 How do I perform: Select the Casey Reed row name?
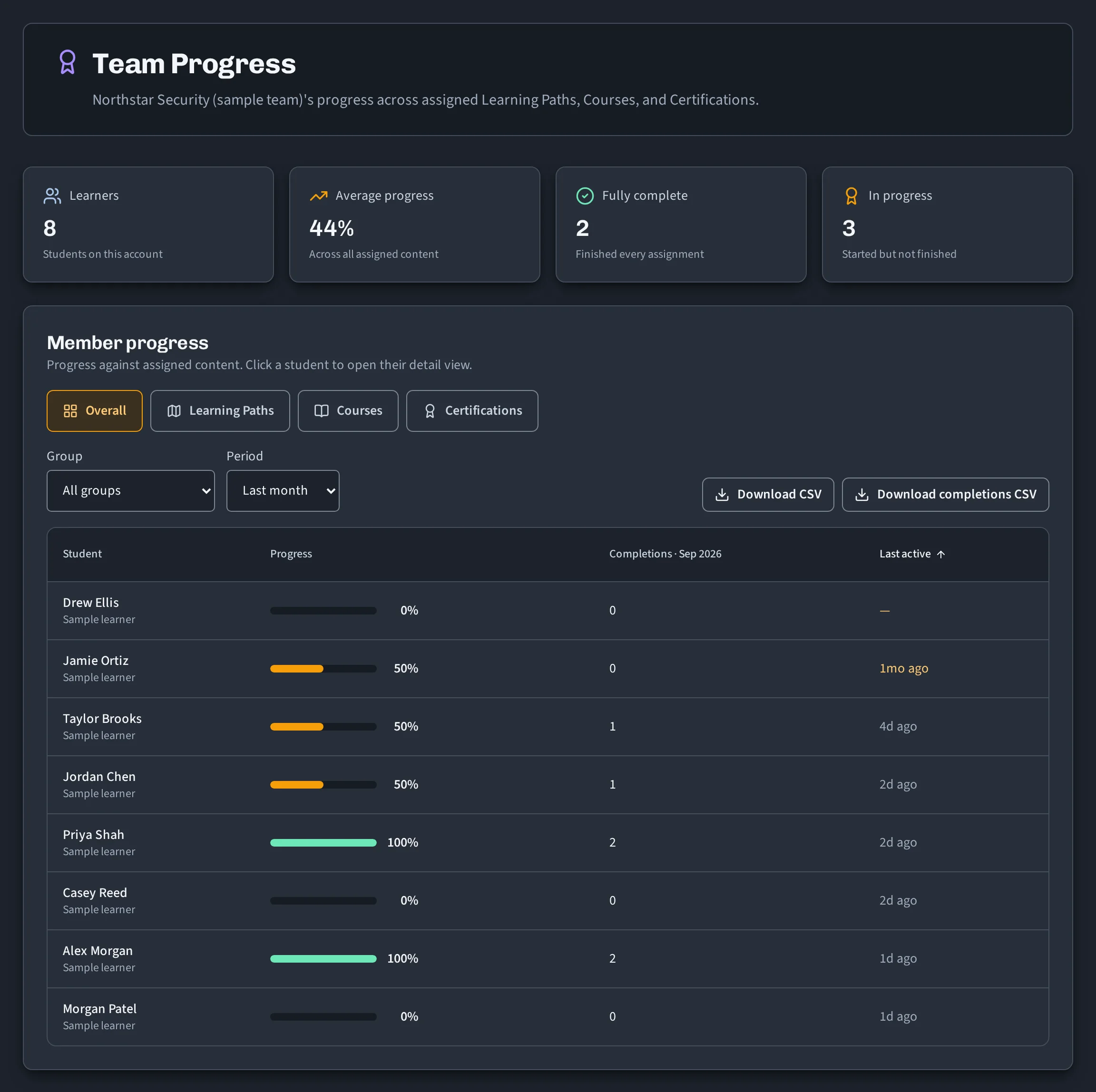[x=95, y=892]
